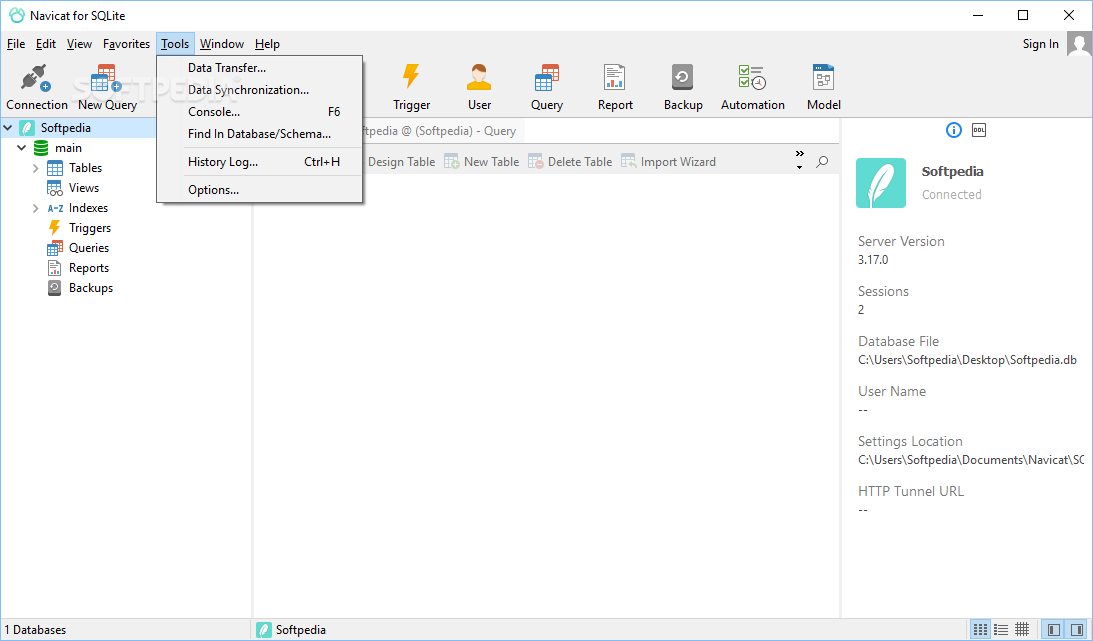This screenshot has height=641, width=1093.
Task: Choose Data Transfer... from Tools menu
Action: point(259,68)
